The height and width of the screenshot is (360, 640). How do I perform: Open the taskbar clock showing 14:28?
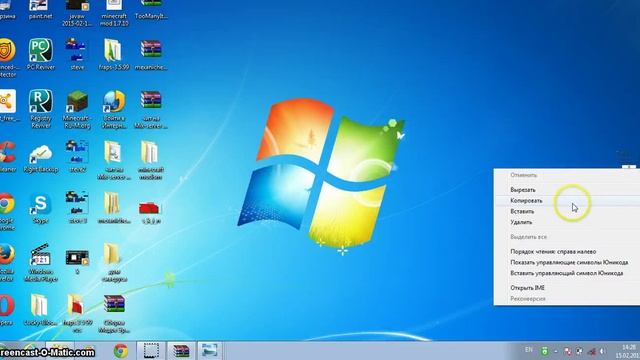click(x=629, y=351)
